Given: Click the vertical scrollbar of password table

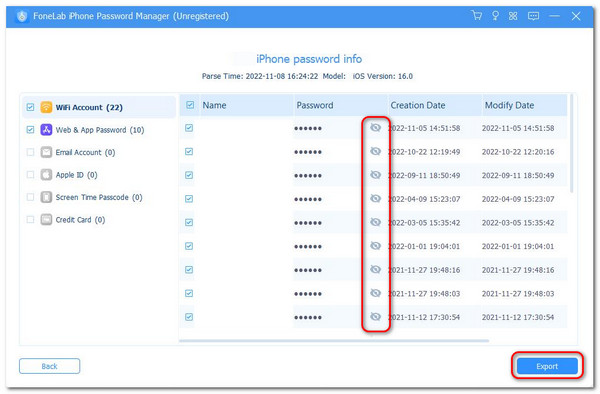Looking at the screenshot, I should (572, 144).
